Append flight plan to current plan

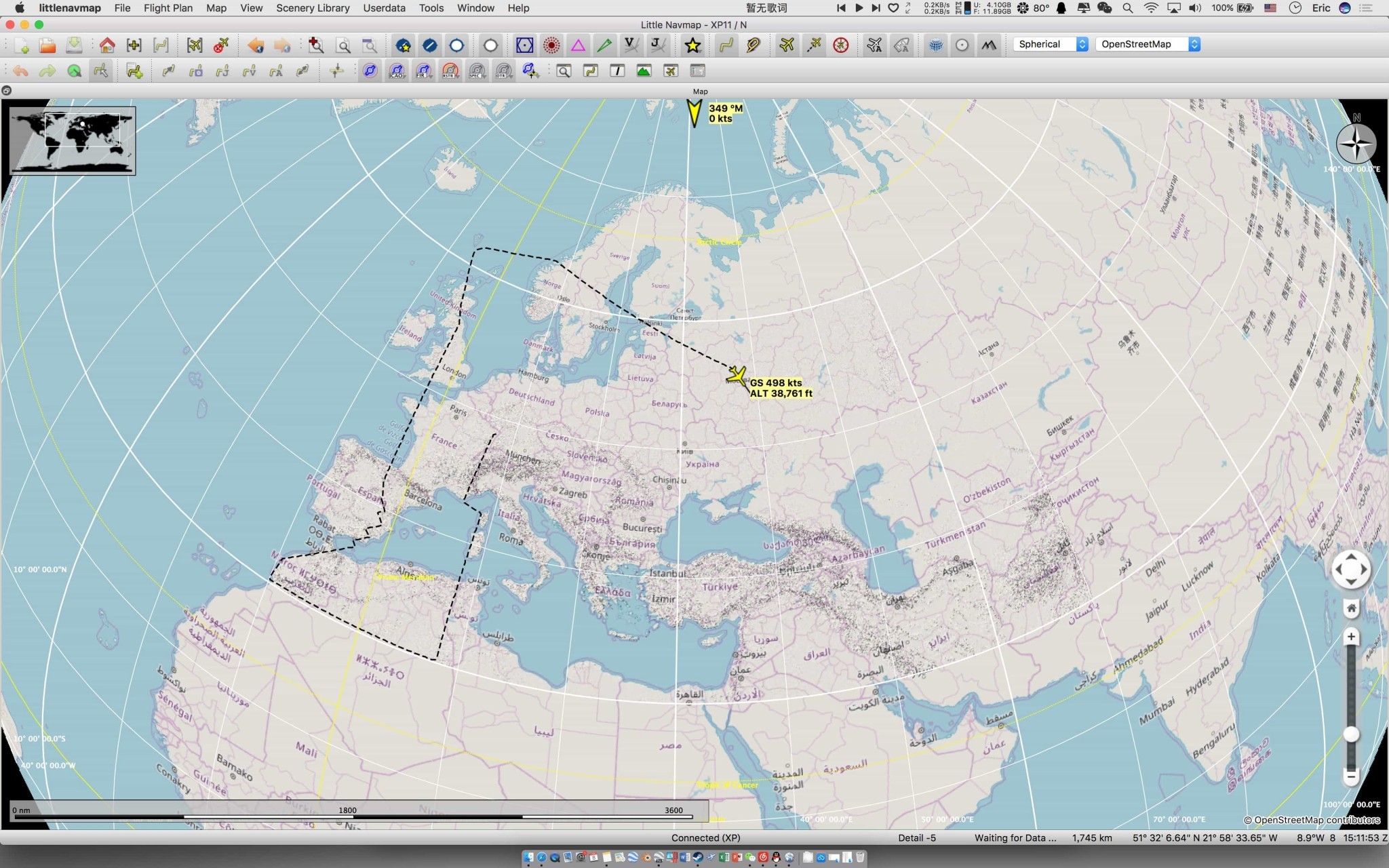(x=134, y=71)
